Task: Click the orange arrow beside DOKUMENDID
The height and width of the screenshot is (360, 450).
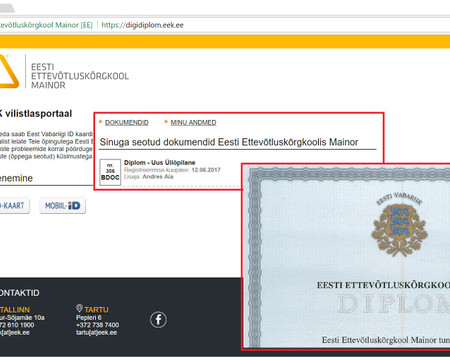Action: pyautogui.click(x=101, y=122)
